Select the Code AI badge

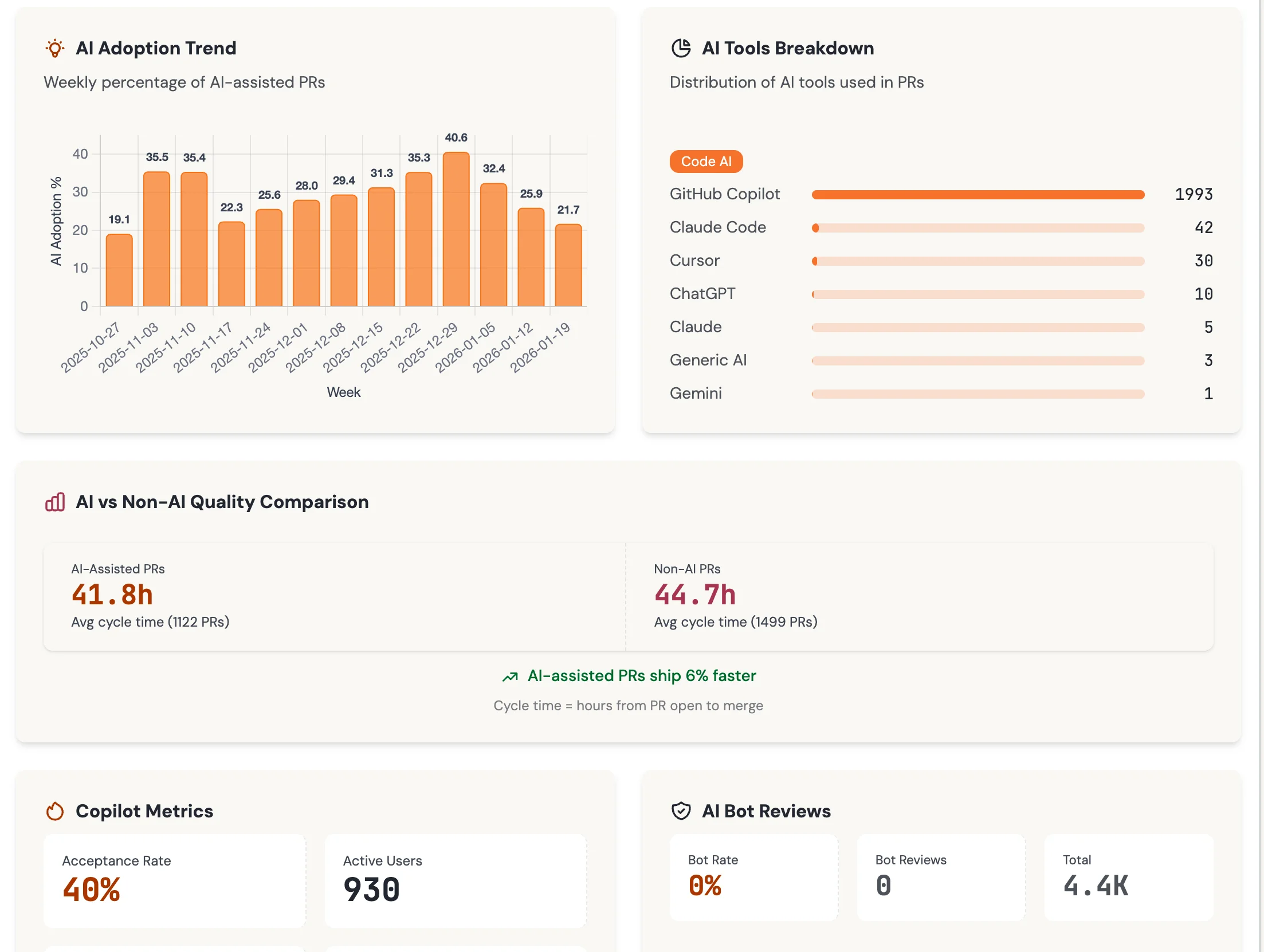tap(706, 162)
